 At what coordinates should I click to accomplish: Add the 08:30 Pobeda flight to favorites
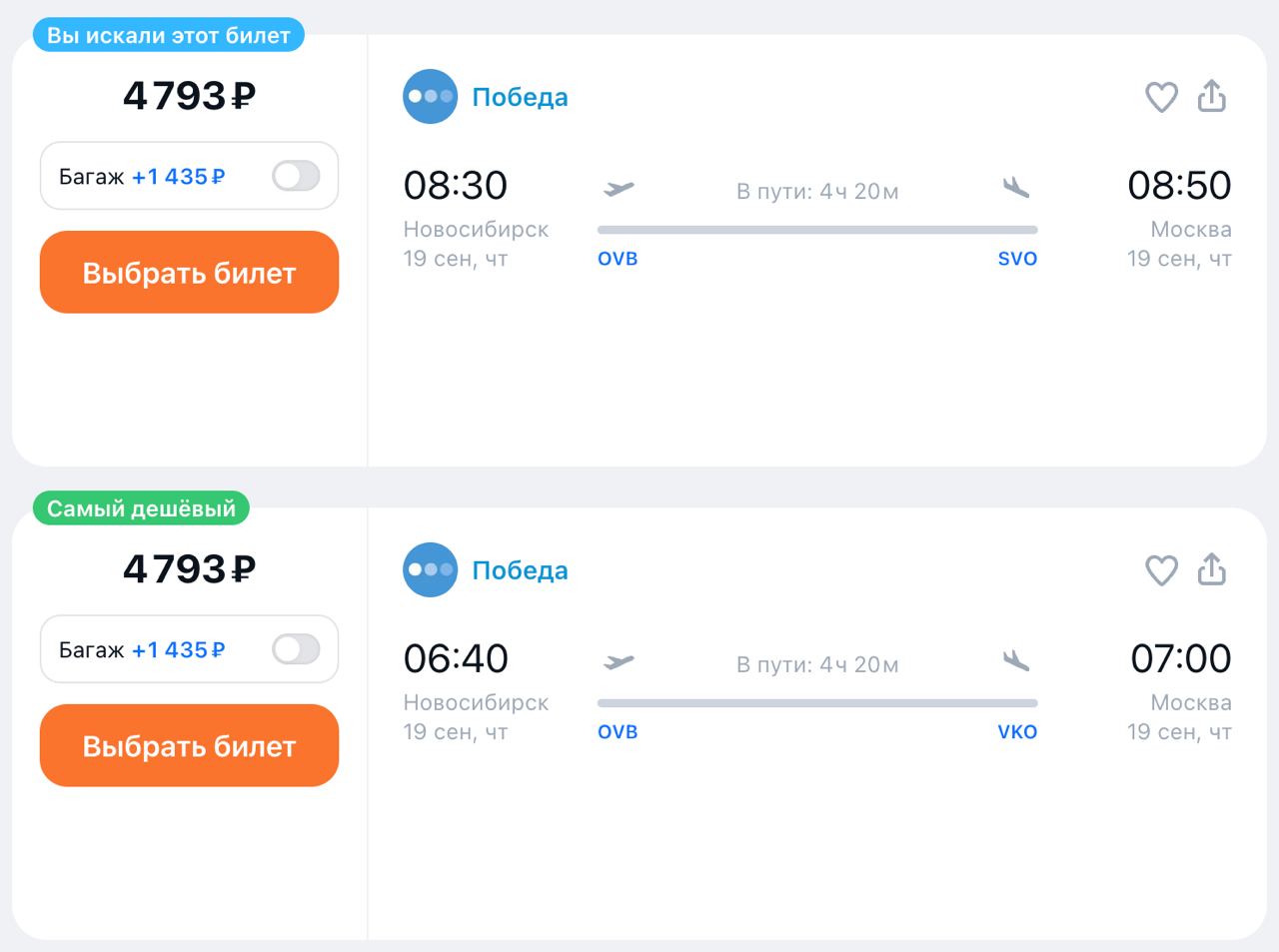click(x=1161, y=97)
